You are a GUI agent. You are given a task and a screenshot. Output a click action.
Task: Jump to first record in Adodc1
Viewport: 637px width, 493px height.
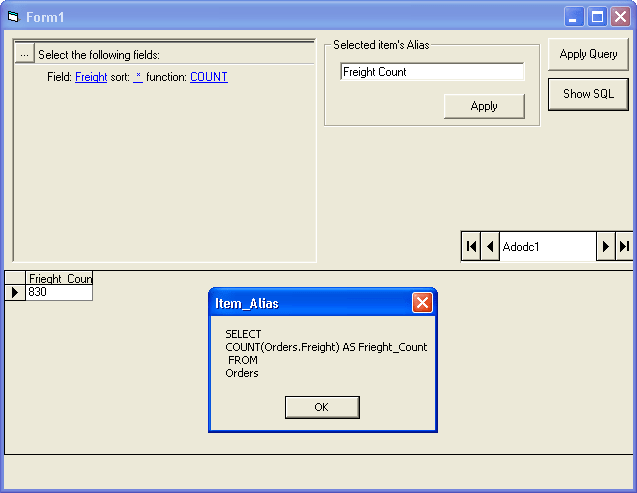click(x=471, y=246)
